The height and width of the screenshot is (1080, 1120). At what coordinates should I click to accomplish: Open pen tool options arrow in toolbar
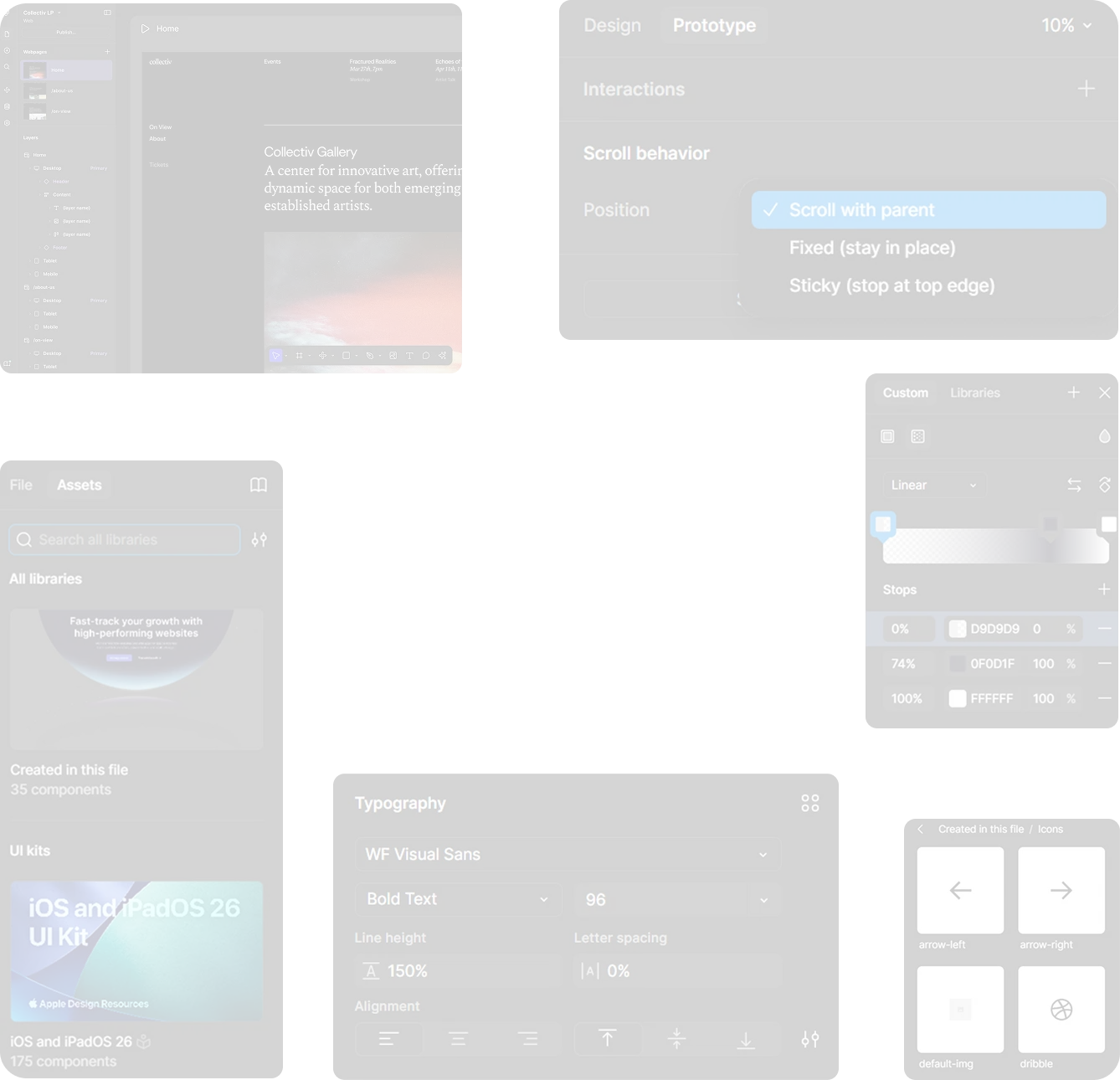[380, 356]
